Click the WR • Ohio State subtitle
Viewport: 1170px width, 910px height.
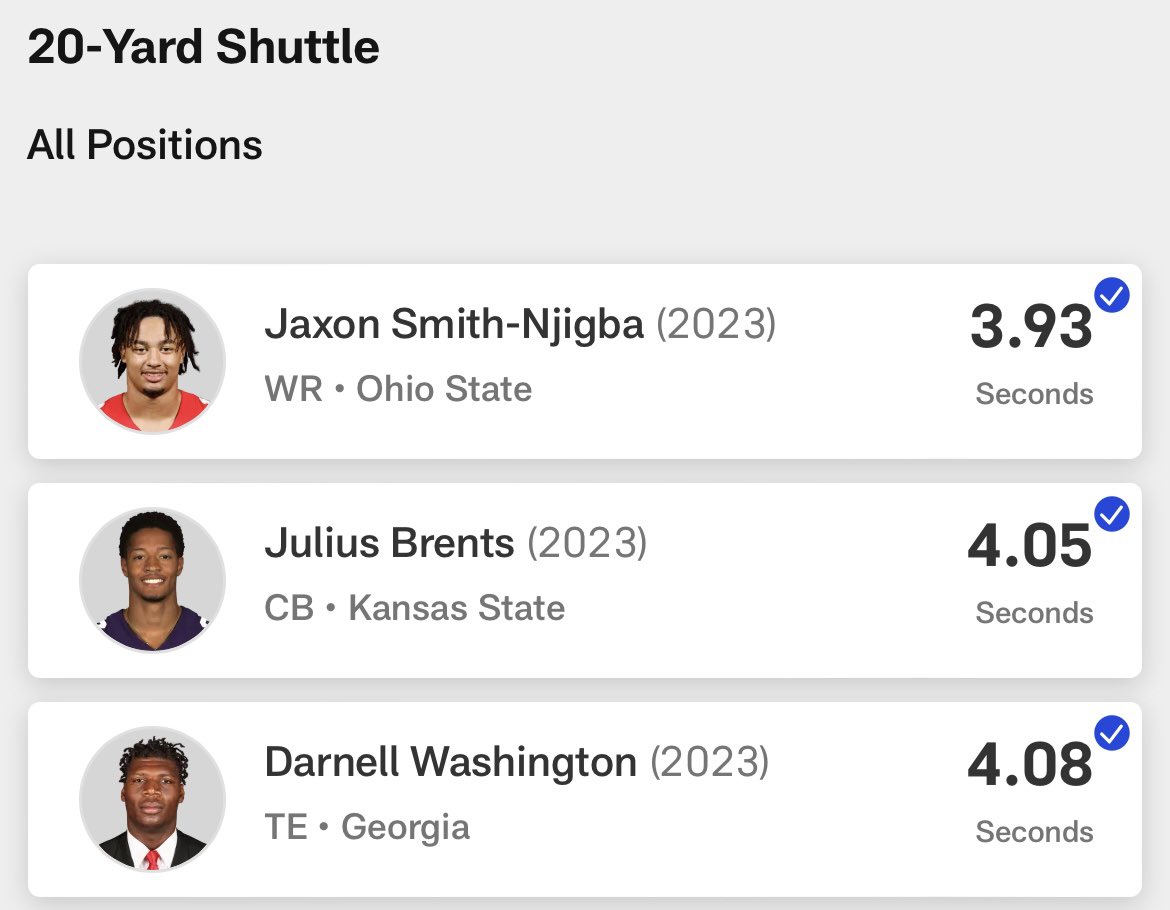398,389
